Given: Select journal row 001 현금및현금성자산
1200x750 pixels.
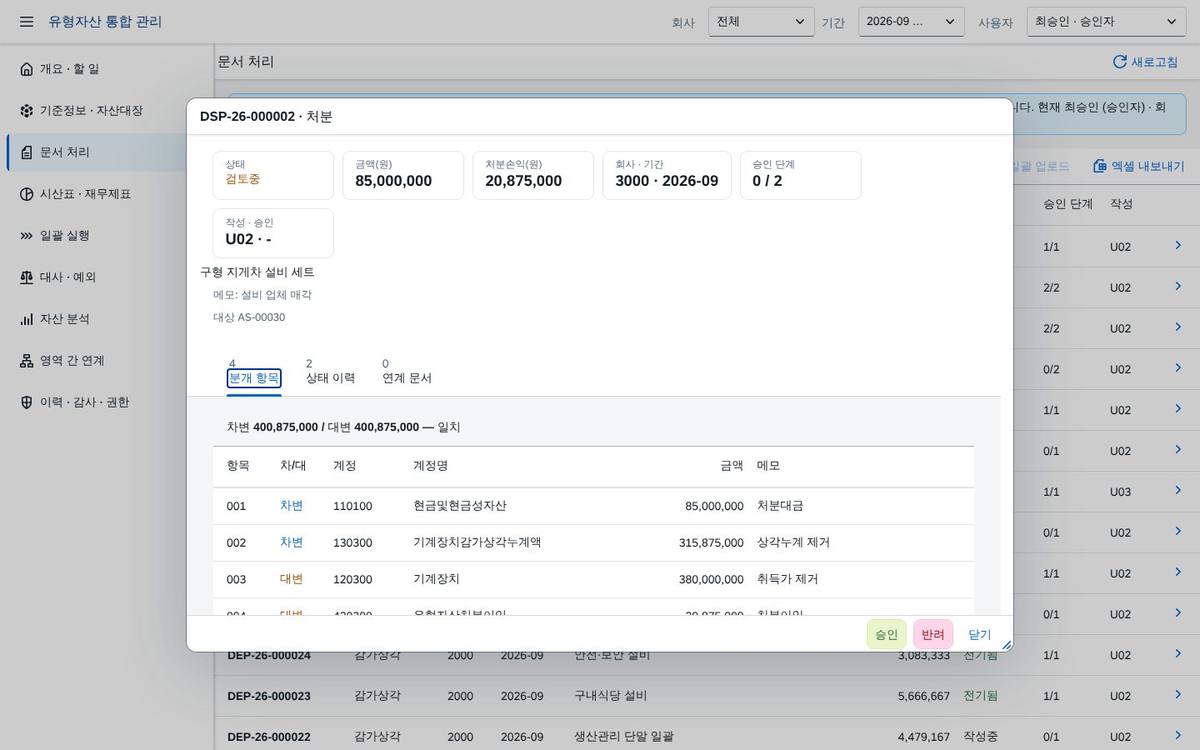Looking at the screenshot, I should coord(593,506).
